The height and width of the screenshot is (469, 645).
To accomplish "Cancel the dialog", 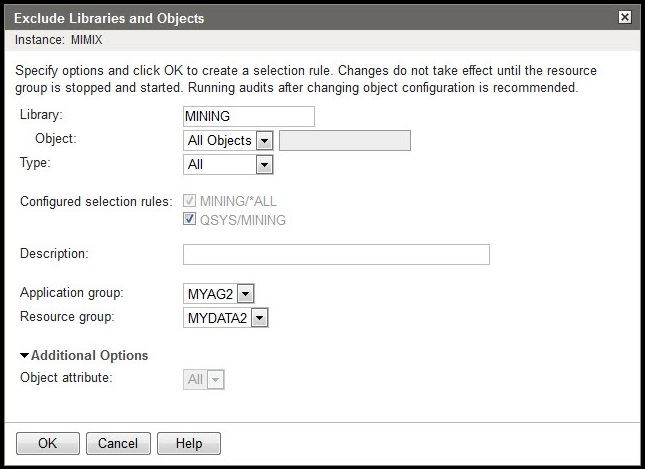I will point(118,443).
